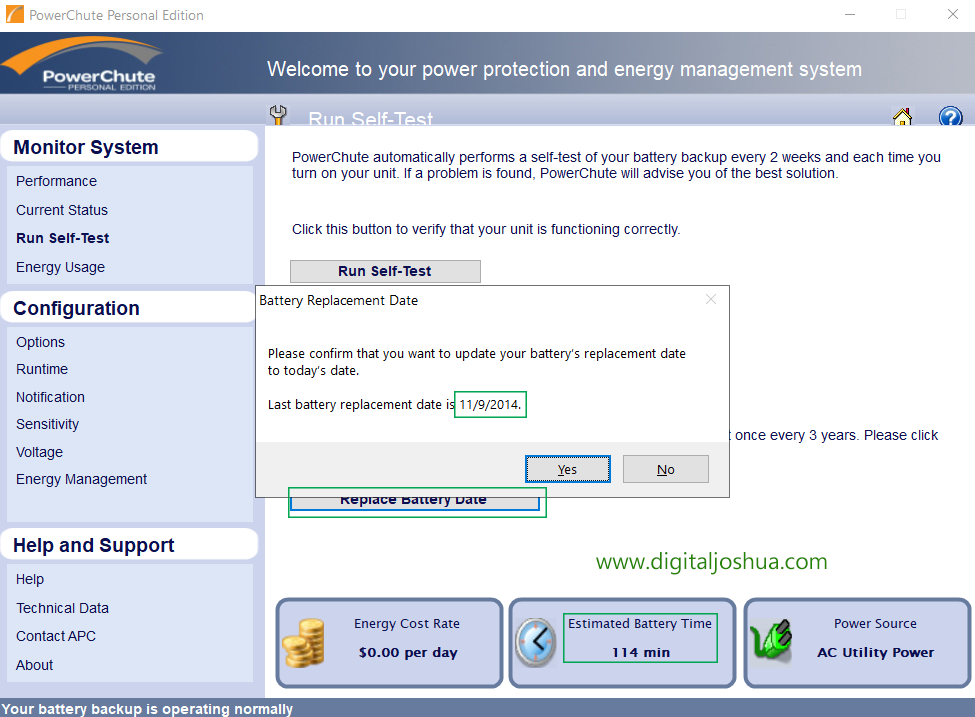Click No in Battery Replacement Date dialog
Screen dimensions: 975x717
point(665,469)
